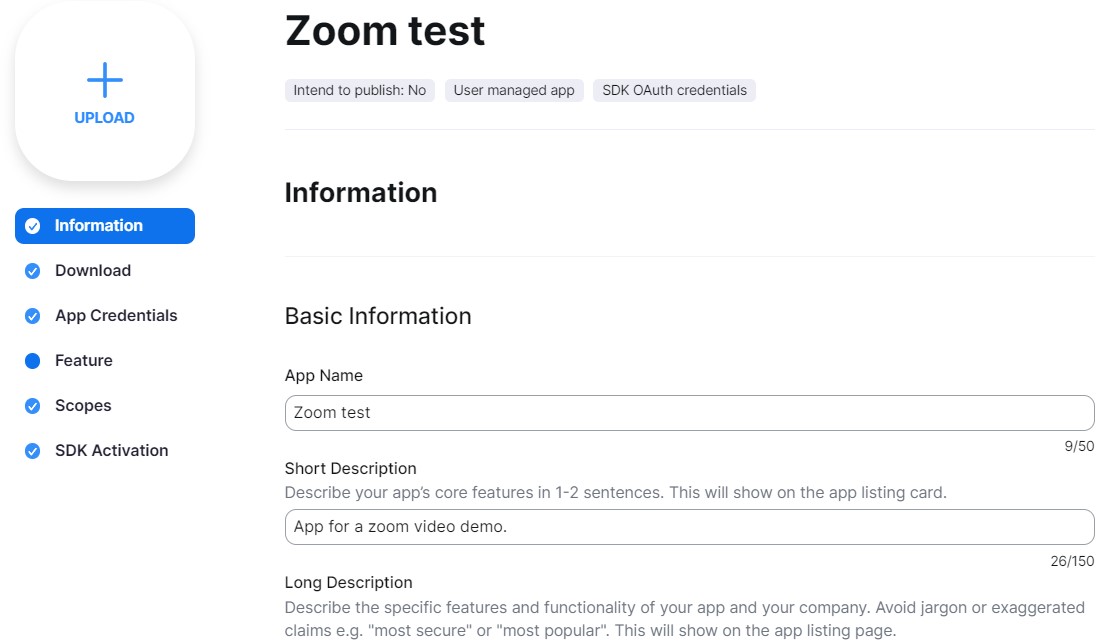Click the 'User managed app' tag

[x=514, y=90]
